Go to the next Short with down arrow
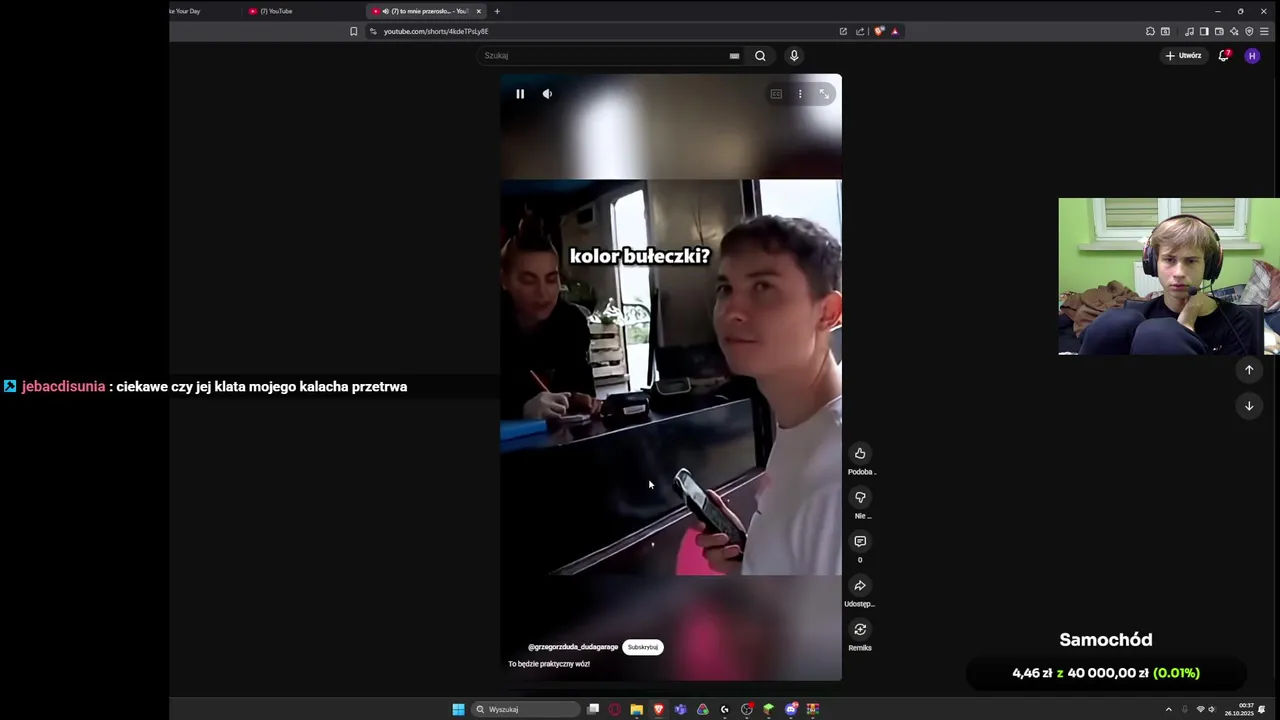Screen dimensions: 1280x720 (1249, 406)
